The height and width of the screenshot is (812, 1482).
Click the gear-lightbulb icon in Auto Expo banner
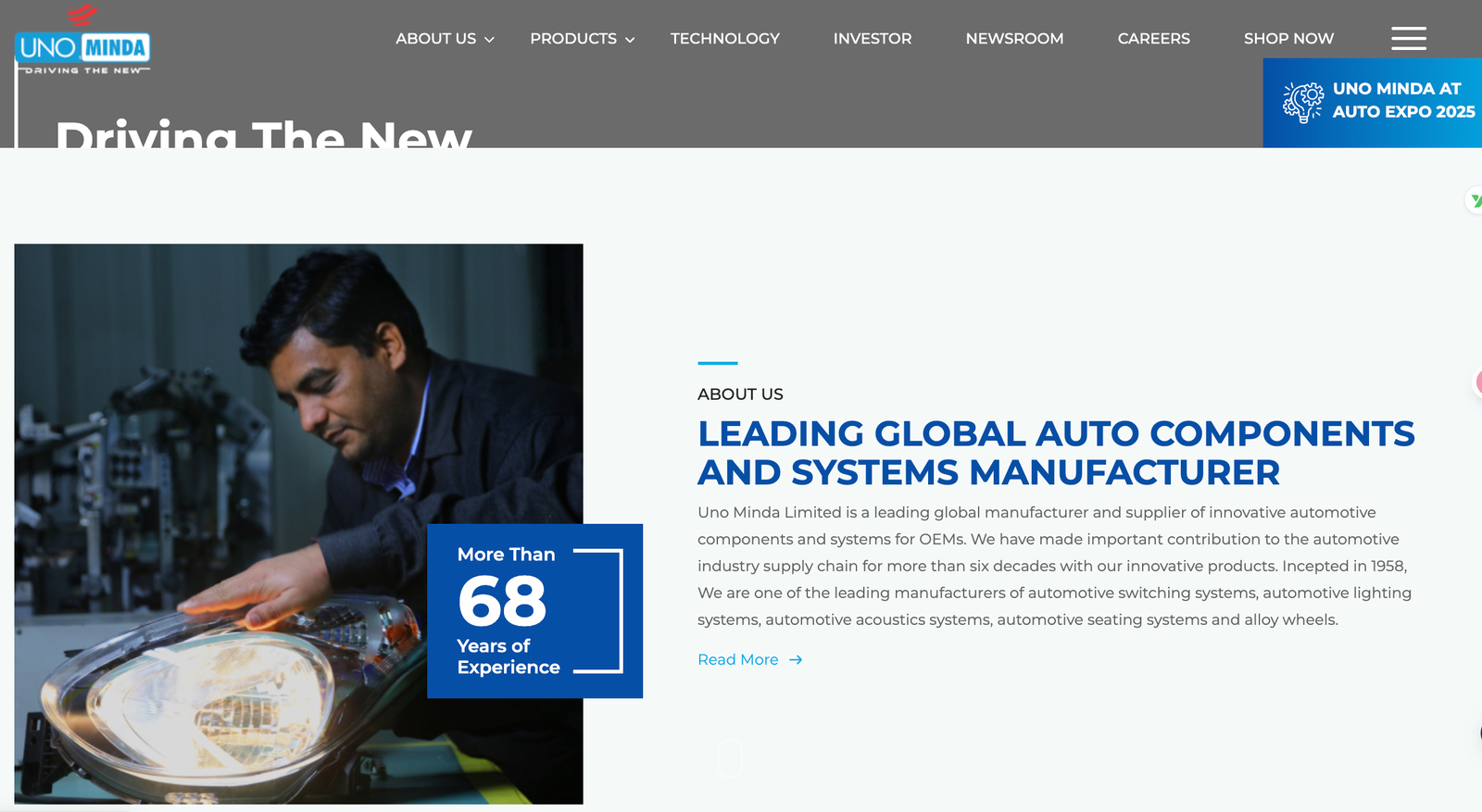(x=1302, y=102)
